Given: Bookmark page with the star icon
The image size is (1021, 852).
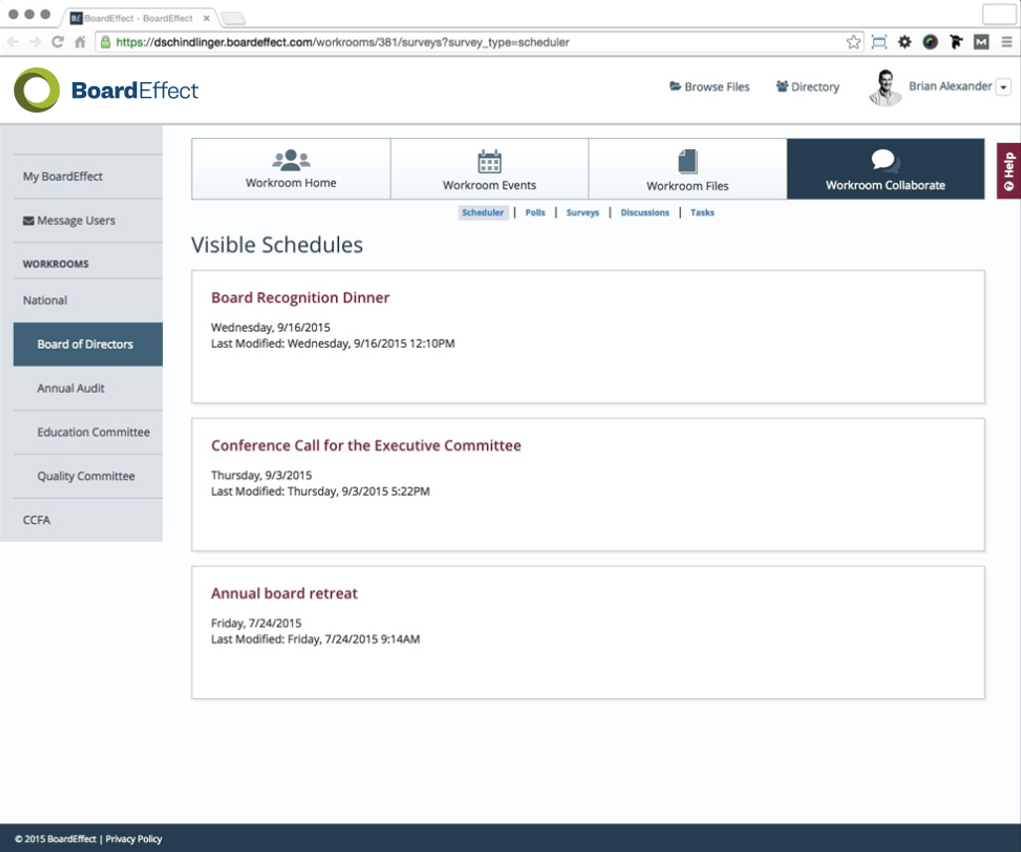Looking at the screenshot, I should 853,42.
